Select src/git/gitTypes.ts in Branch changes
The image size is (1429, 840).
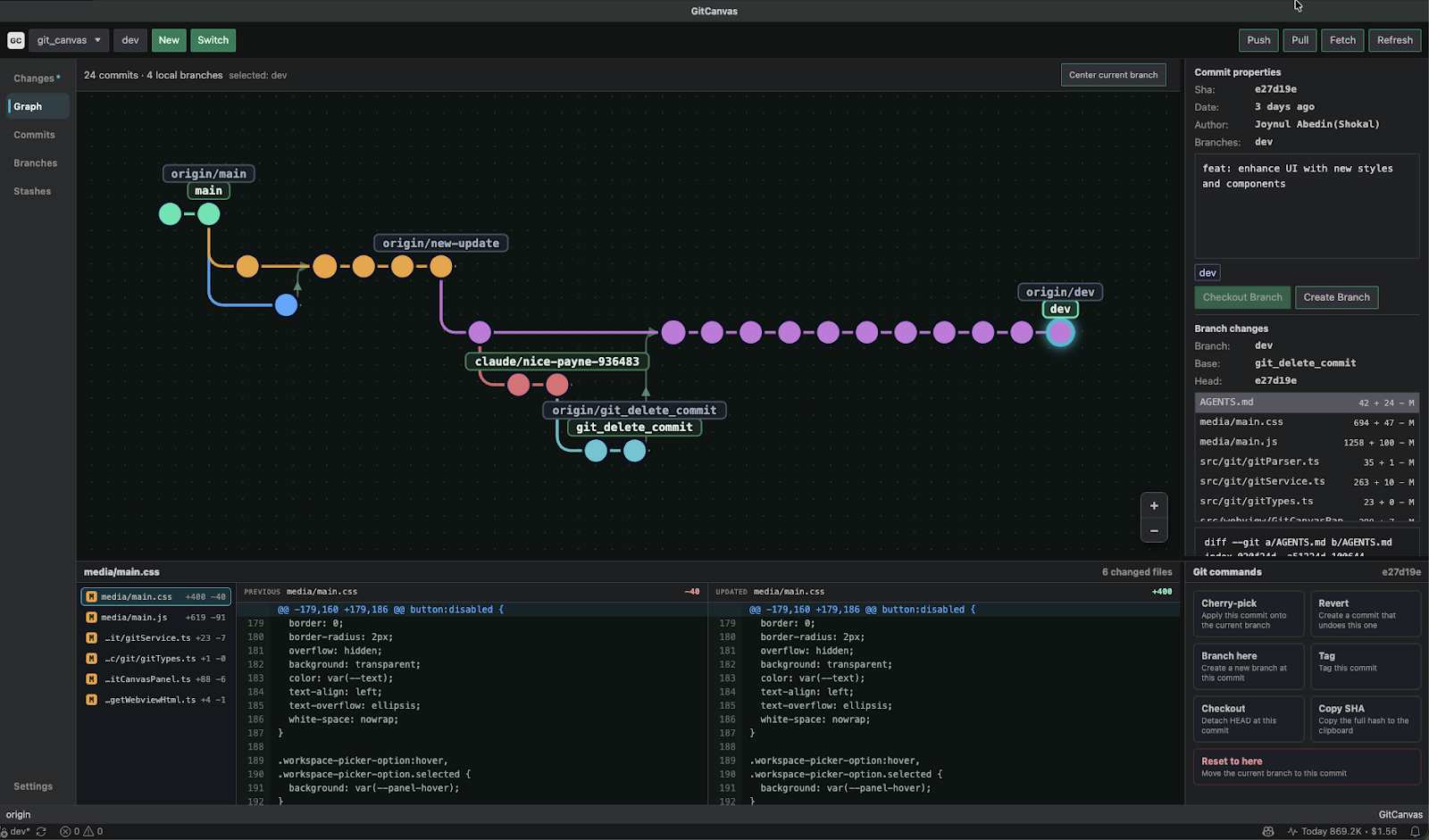[x=1307, y=502]
